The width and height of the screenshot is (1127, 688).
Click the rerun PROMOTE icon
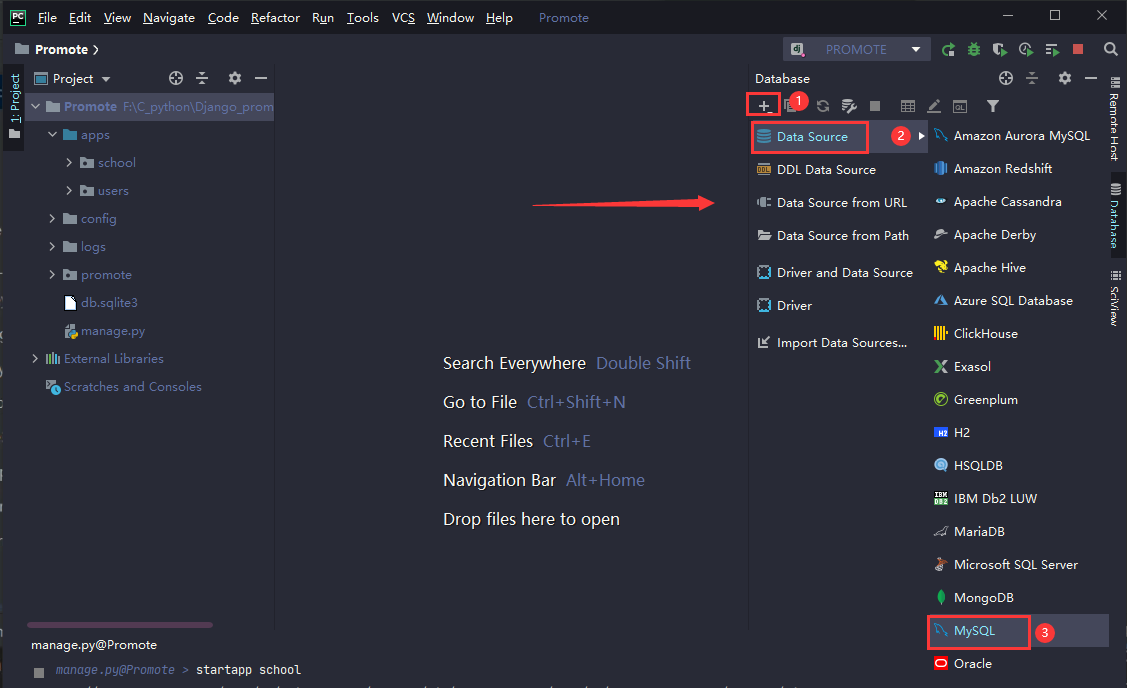pos(948,50)
